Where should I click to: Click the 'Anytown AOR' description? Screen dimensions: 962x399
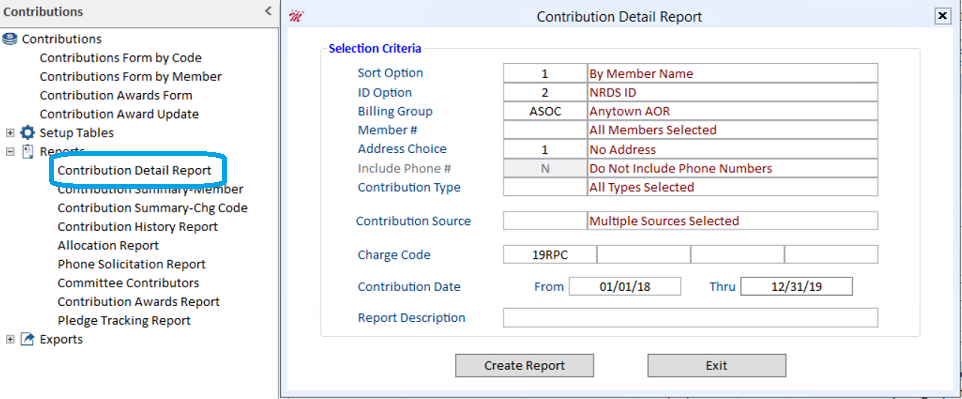(x=630, y=112)
